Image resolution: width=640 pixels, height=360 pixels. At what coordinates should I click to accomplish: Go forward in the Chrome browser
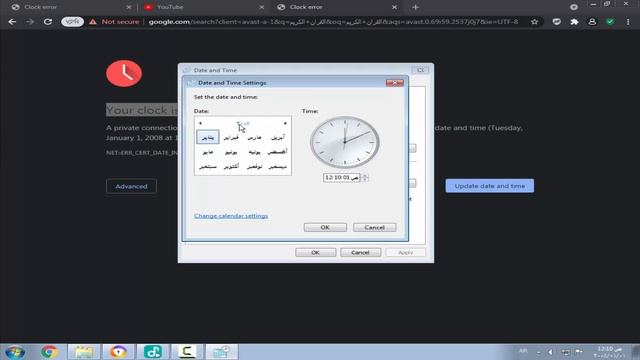coord(30,22)
